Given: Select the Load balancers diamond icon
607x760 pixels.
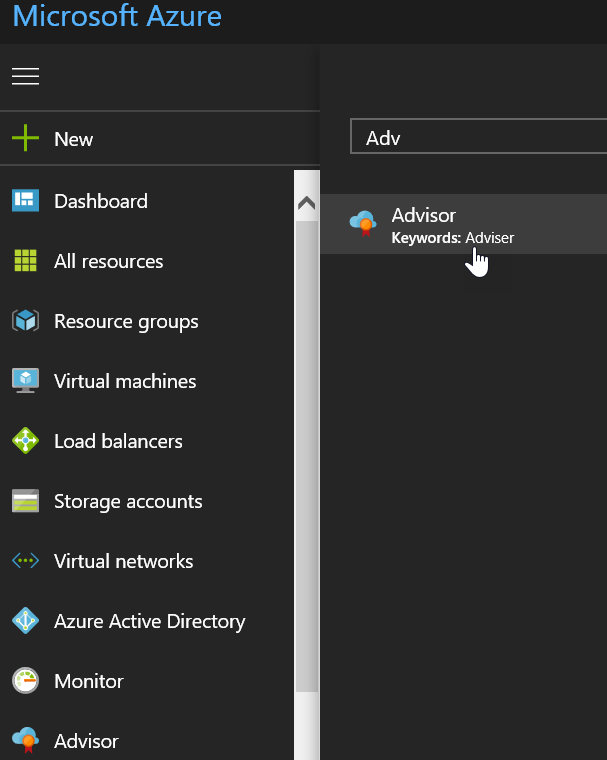Looking at the screenshot, I should click(x=25, y=441).
